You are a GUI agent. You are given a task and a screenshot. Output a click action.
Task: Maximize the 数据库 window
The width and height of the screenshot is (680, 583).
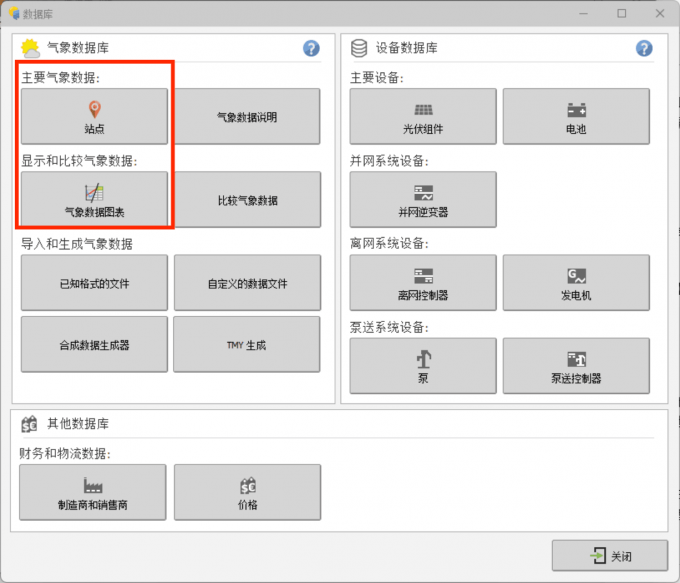(621, 13)
